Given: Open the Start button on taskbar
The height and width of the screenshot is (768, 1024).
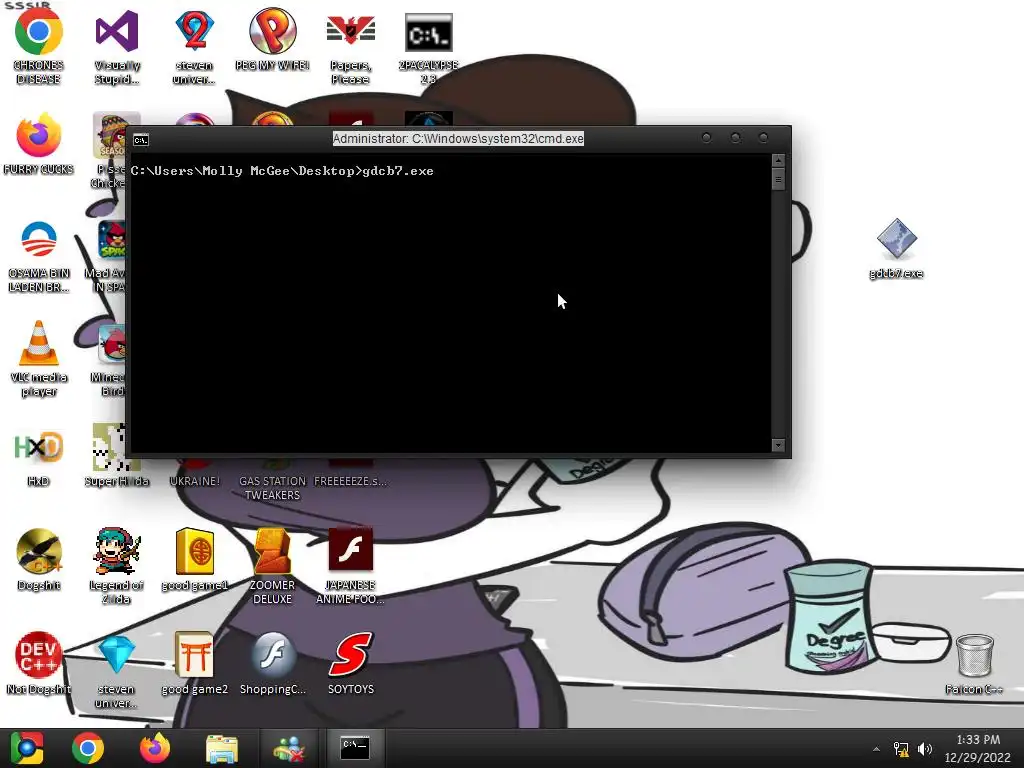Looking at the screenshot, I should [x=26, y=748].
